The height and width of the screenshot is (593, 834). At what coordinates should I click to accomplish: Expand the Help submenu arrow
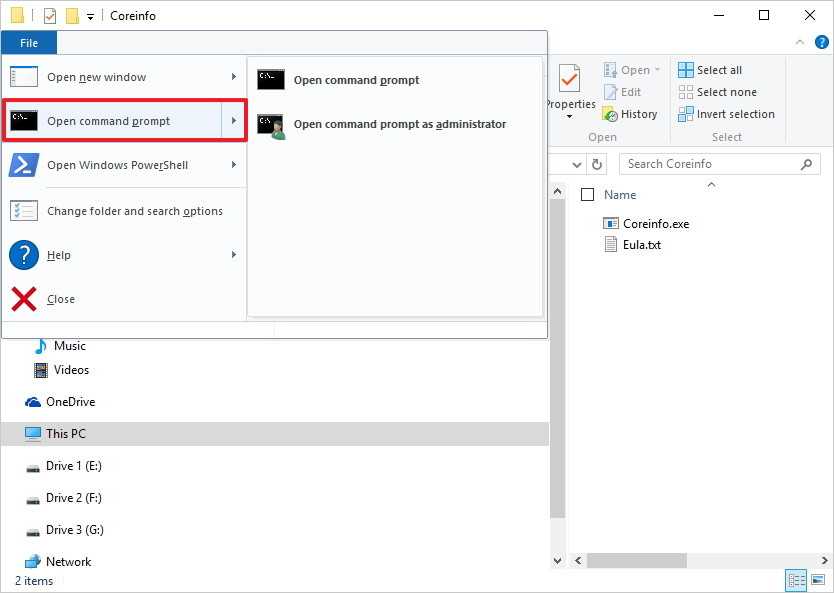(234, 255)
